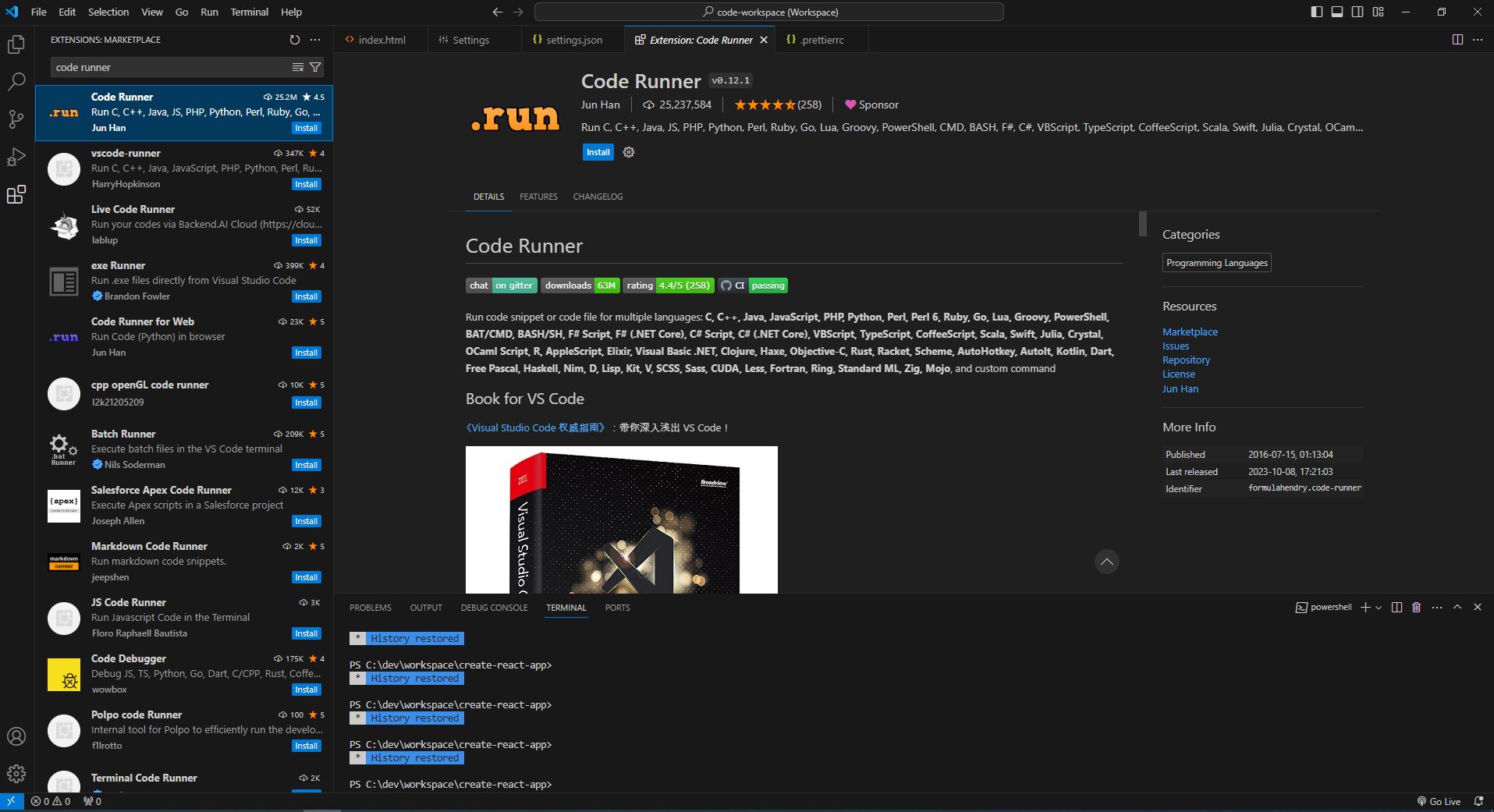Open the Run and Debug view

16,157
